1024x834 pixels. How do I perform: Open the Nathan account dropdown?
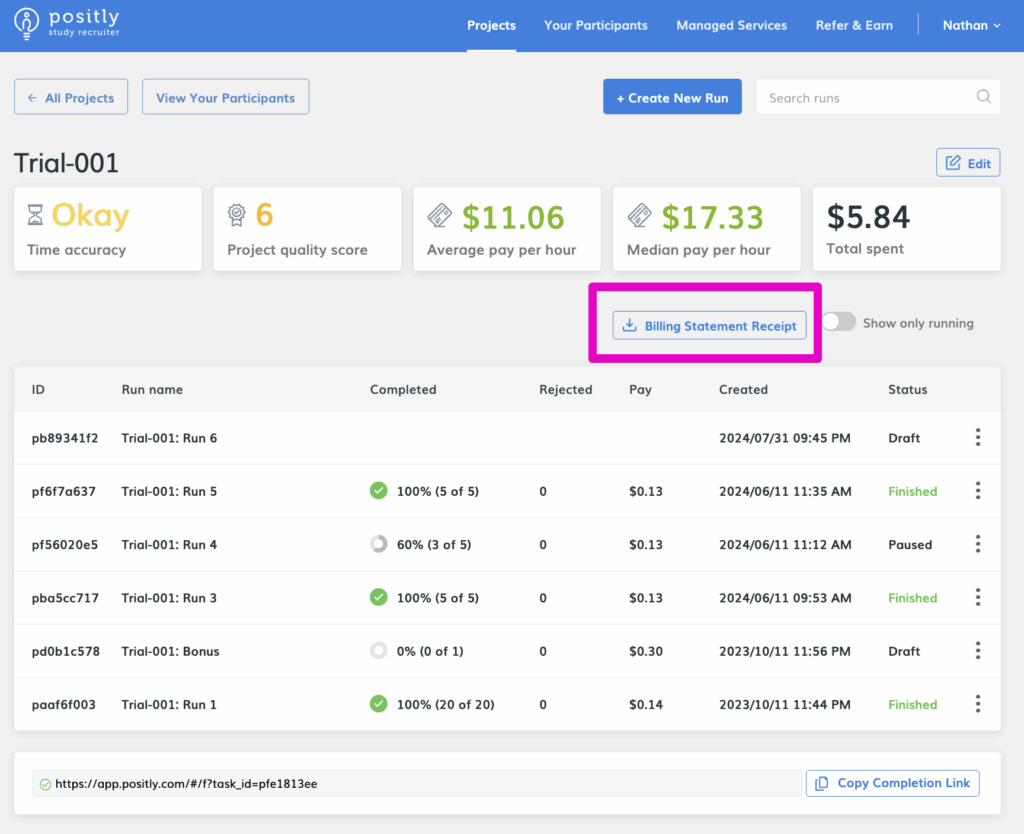tap(971, 25)
